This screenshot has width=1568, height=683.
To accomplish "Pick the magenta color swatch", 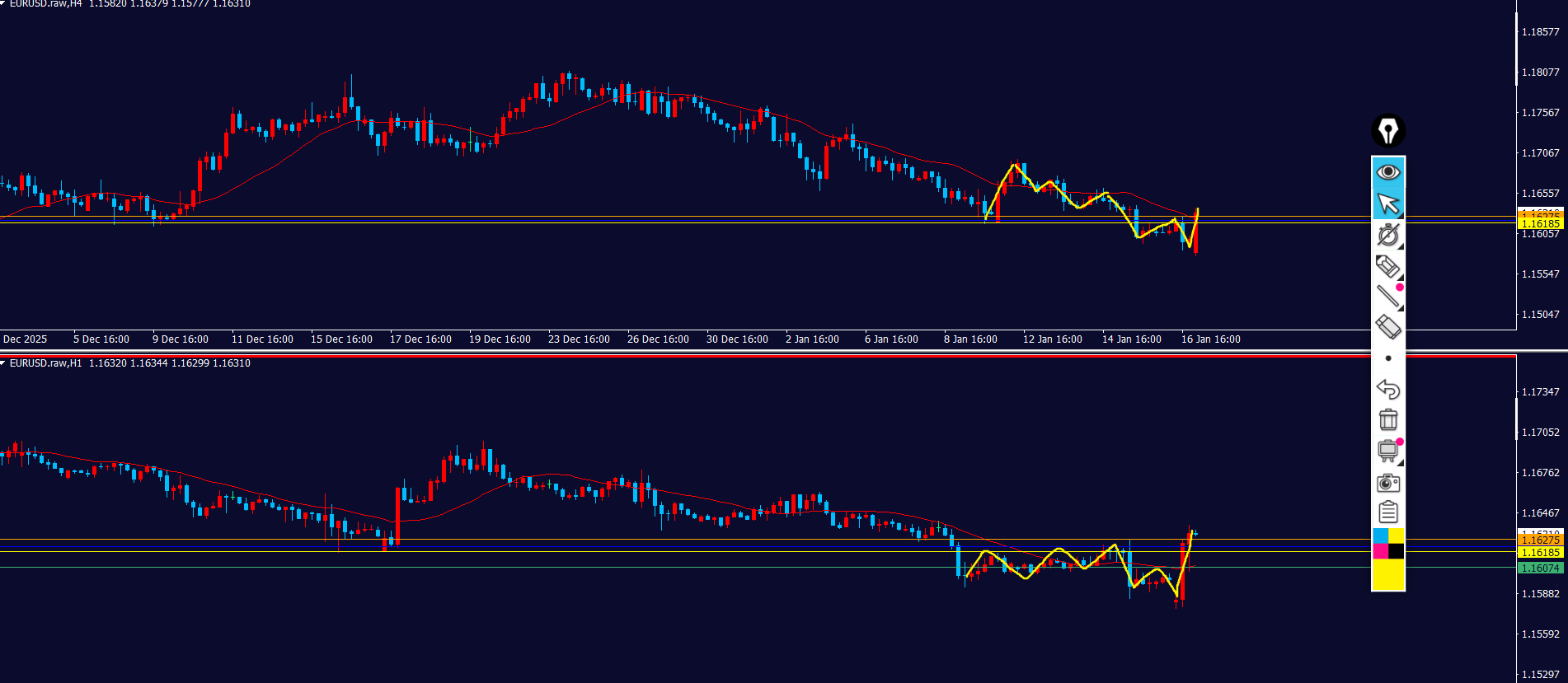I will point(1380,551).
